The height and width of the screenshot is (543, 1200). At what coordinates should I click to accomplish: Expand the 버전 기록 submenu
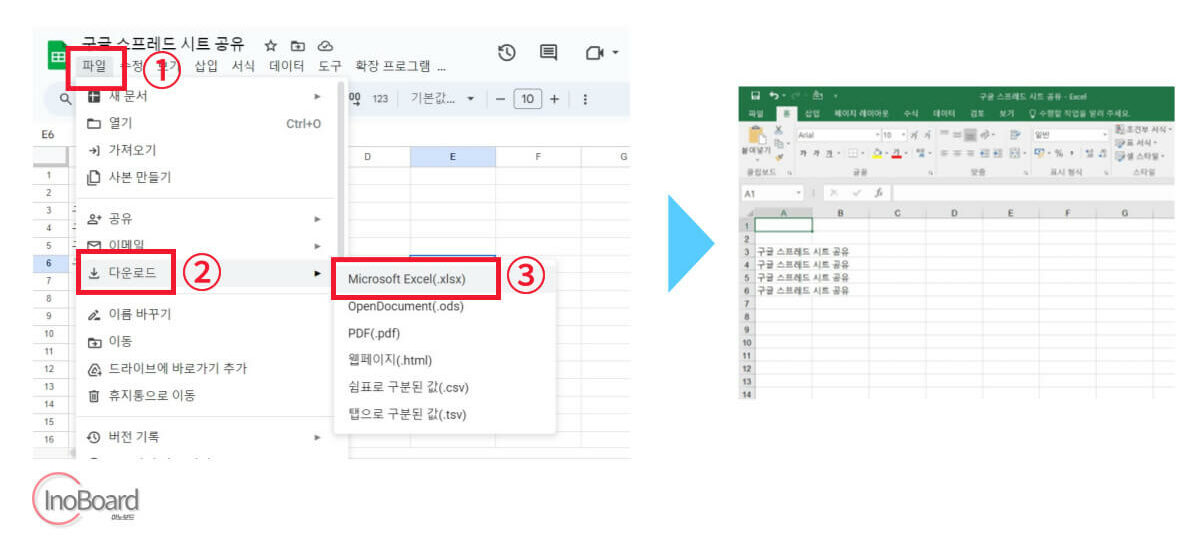(x=317, y=437)
